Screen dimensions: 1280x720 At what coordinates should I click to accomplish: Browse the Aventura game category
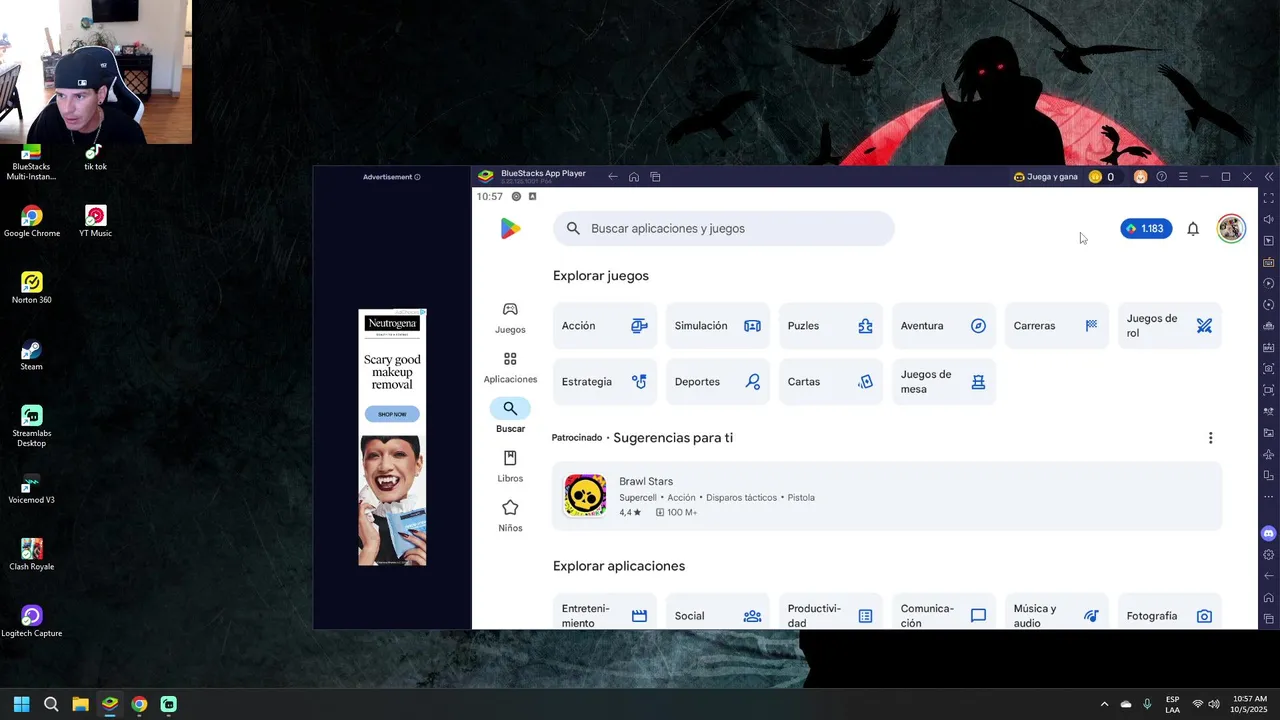[944, 326]
